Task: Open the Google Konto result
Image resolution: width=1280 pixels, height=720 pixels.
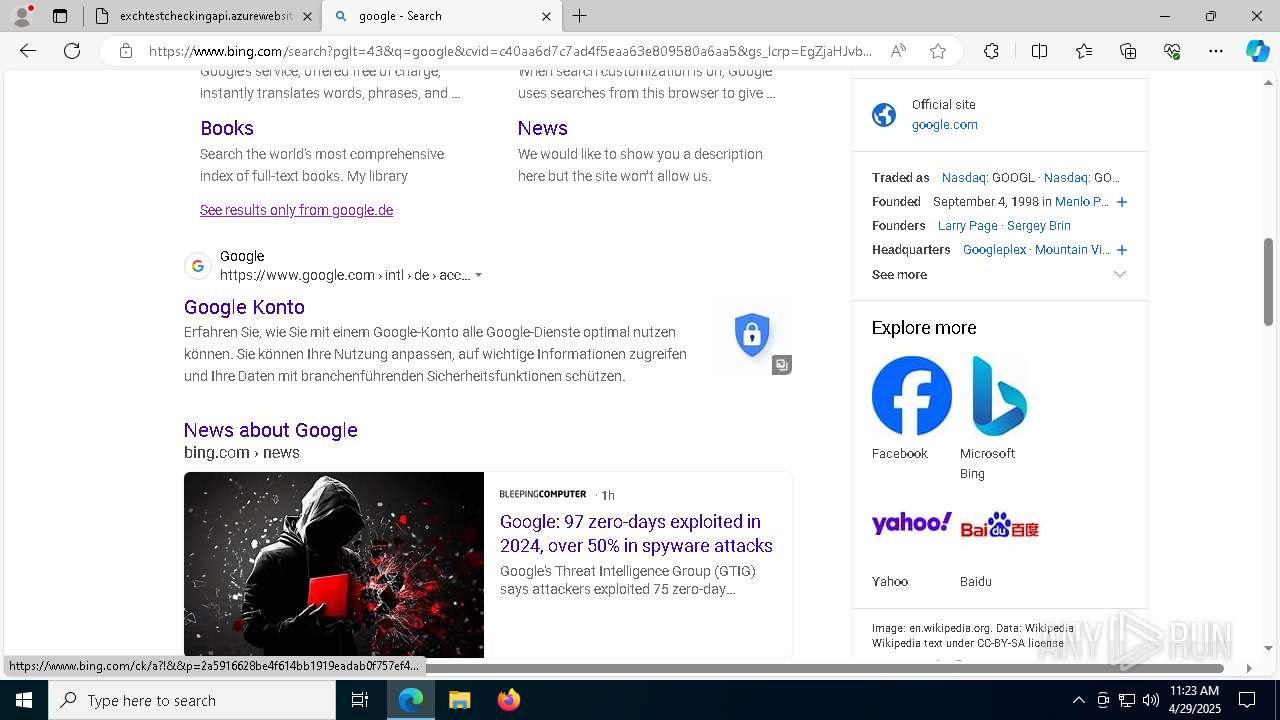Action: click(x=244, y=307)
